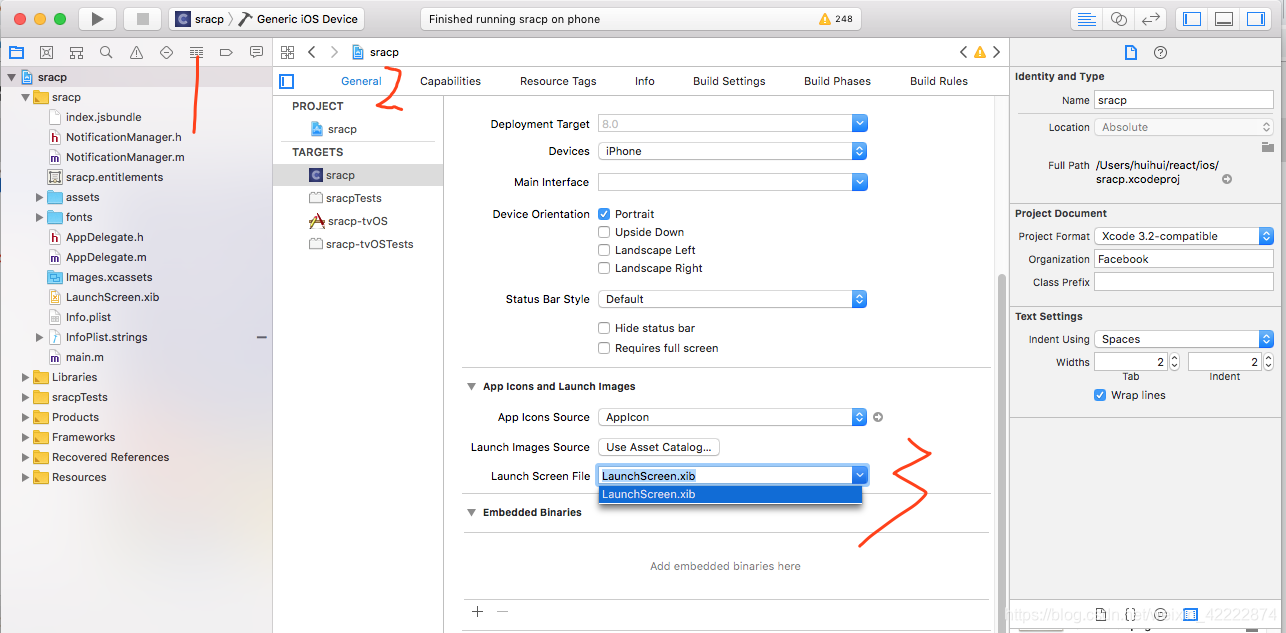Viewport: 1286px width, 633px height.
Task: Open the Project navigator folder icon
Action: click(16, 52)
